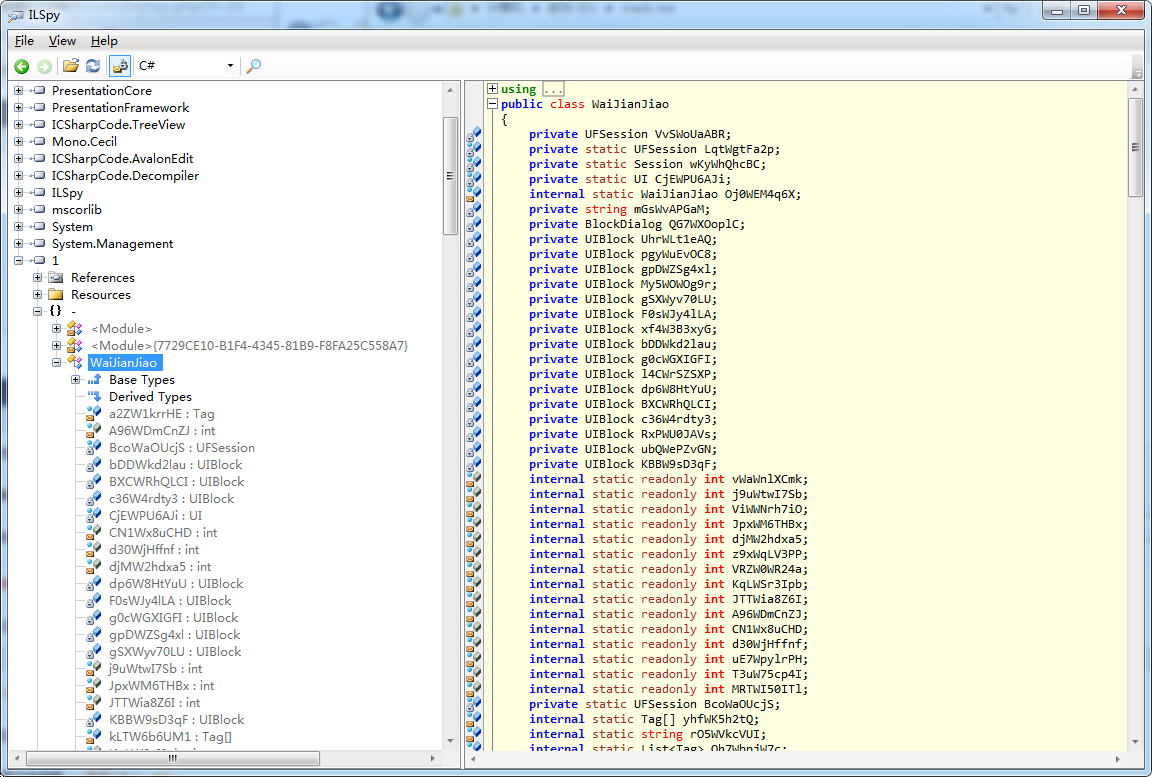The width and height of the screenshot is (1152, 777).
Task: Click the Resources folder icon
Action: point(56,294)
